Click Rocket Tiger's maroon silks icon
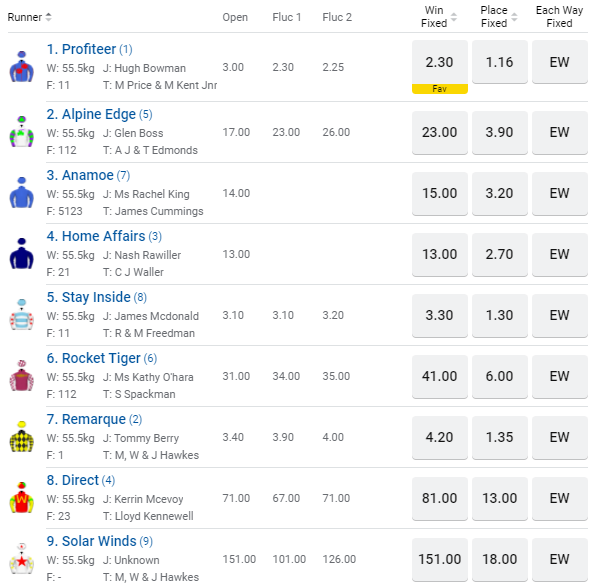This screenshot has width=602, height=588. 20,376
